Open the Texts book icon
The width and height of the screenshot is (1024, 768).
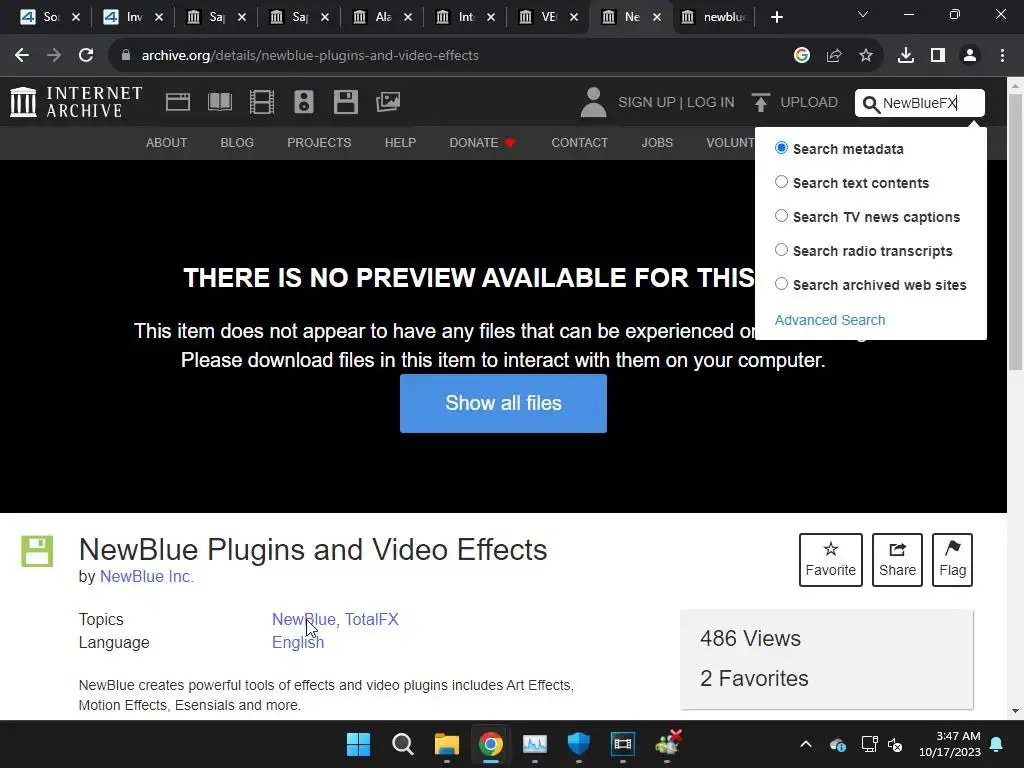click(219, 102)
